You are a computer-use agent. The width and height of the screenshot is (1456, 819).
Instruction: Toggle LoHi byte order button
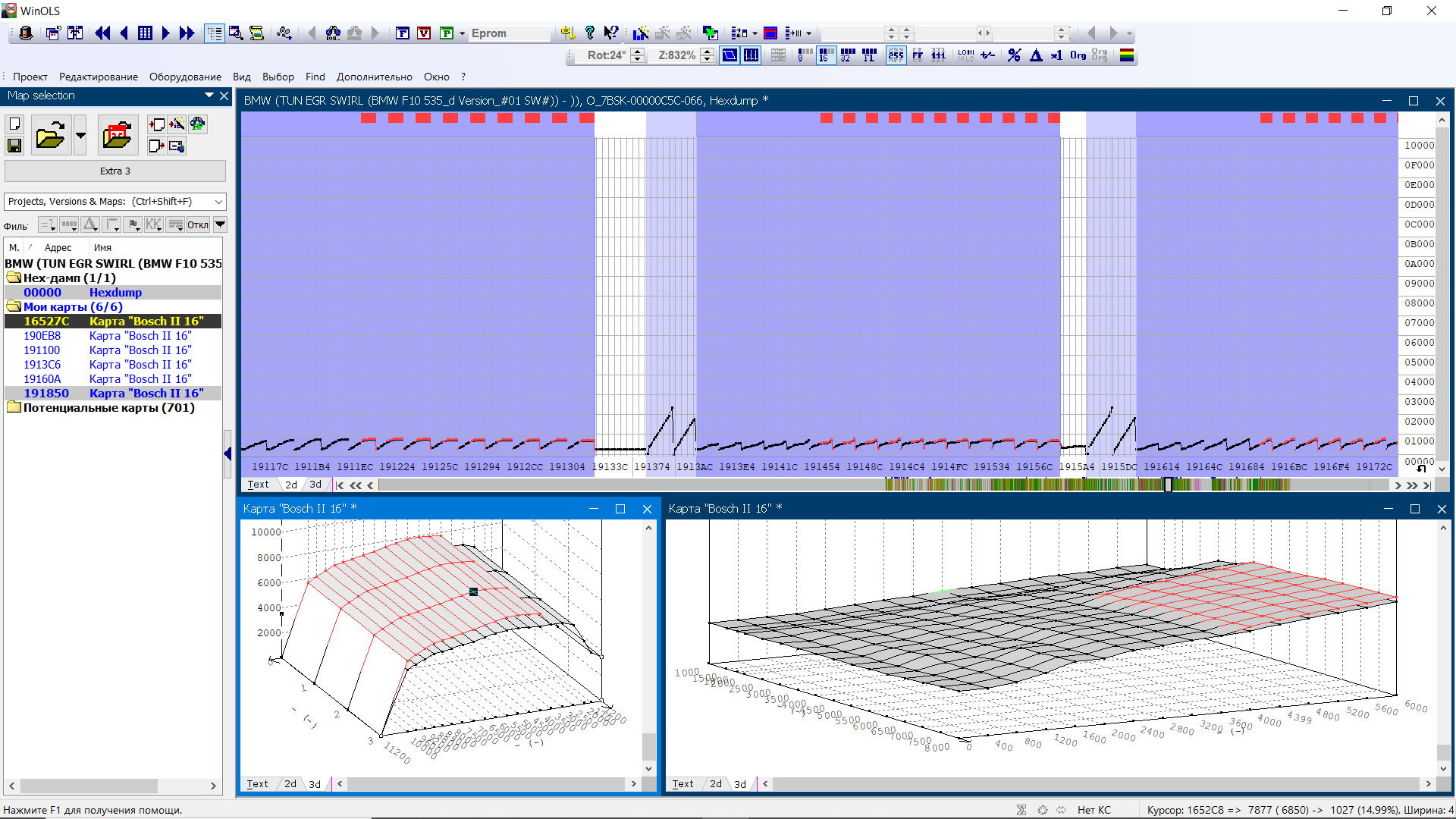click(965, 55)
